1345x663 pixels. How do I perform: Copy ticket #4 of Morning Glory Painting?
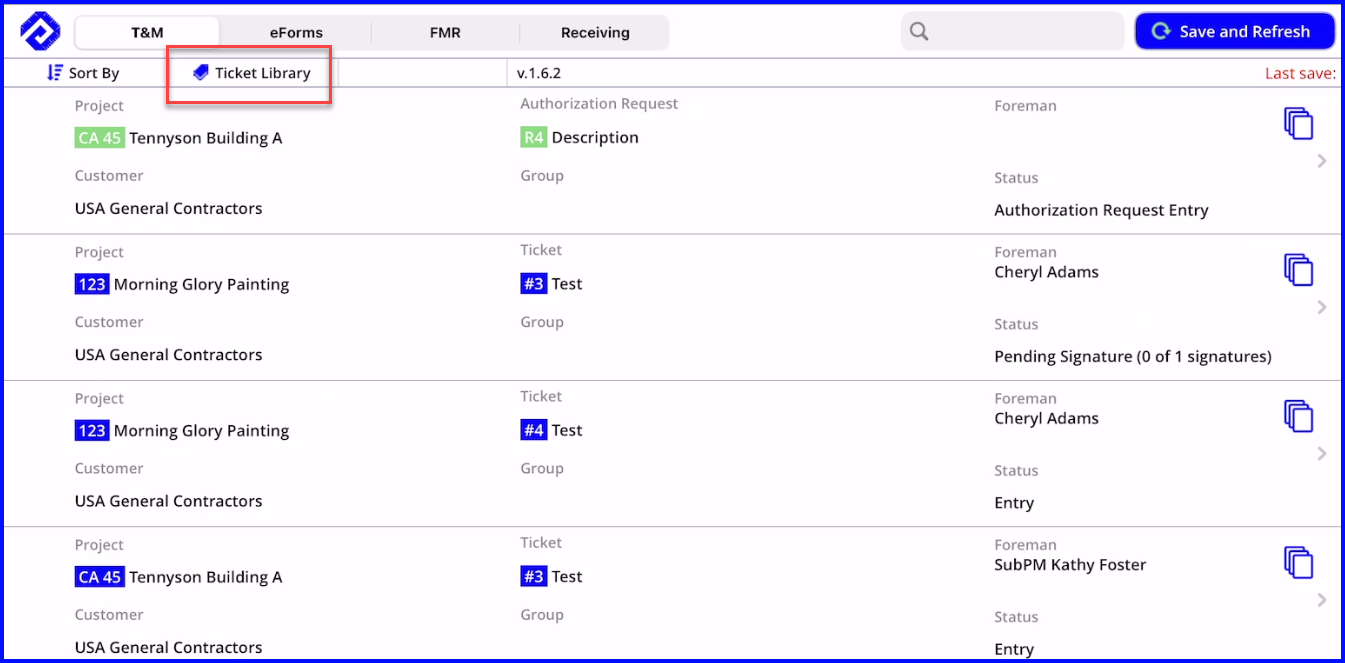pyautogui.click(x=1298, y=416)
